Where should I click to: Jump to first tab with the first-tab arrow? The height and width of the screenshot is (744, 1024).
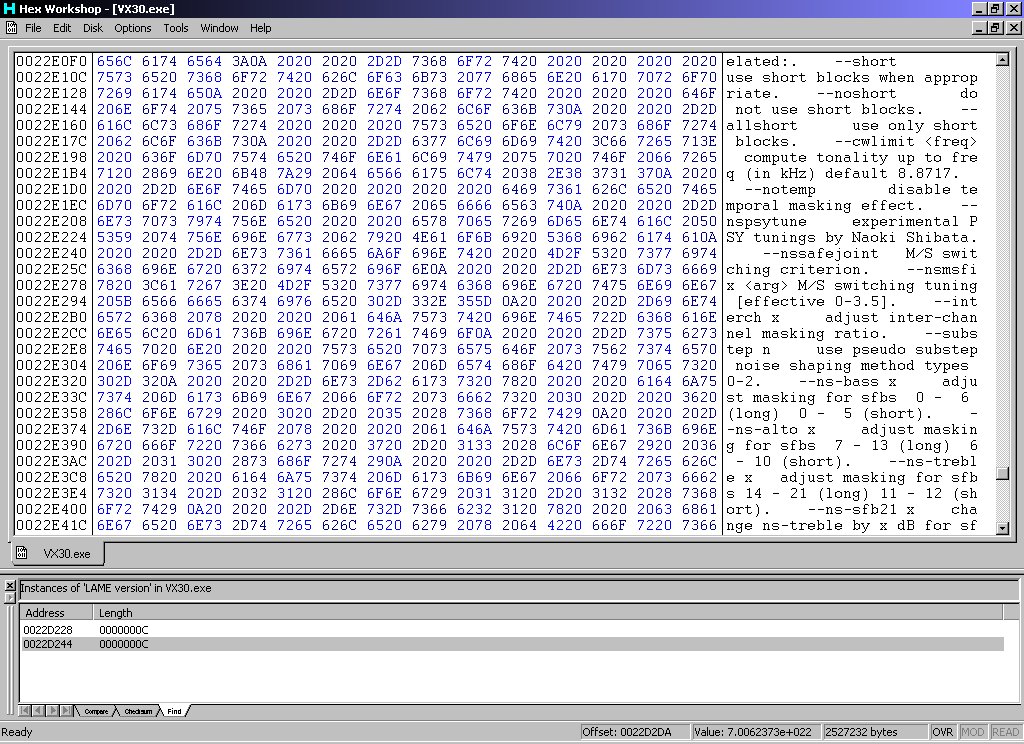[x=24, y=711]
